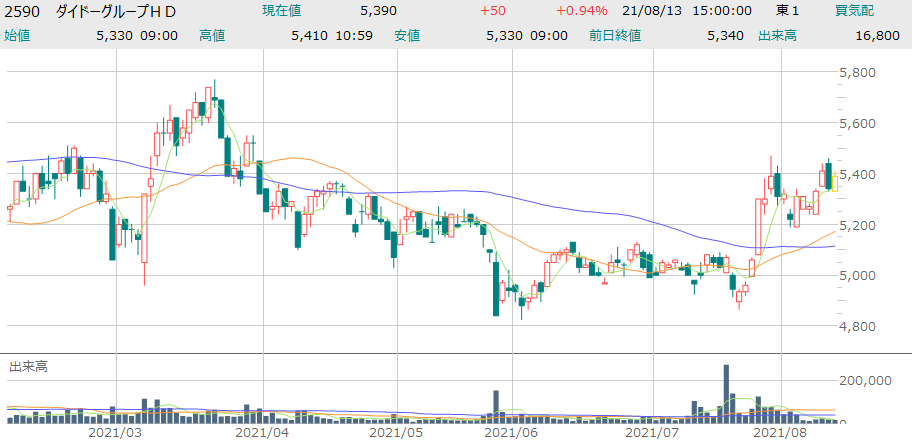This screenshot has width=912, height=440.
Task: Click the 東1 market label
Action: click(788, 11)
